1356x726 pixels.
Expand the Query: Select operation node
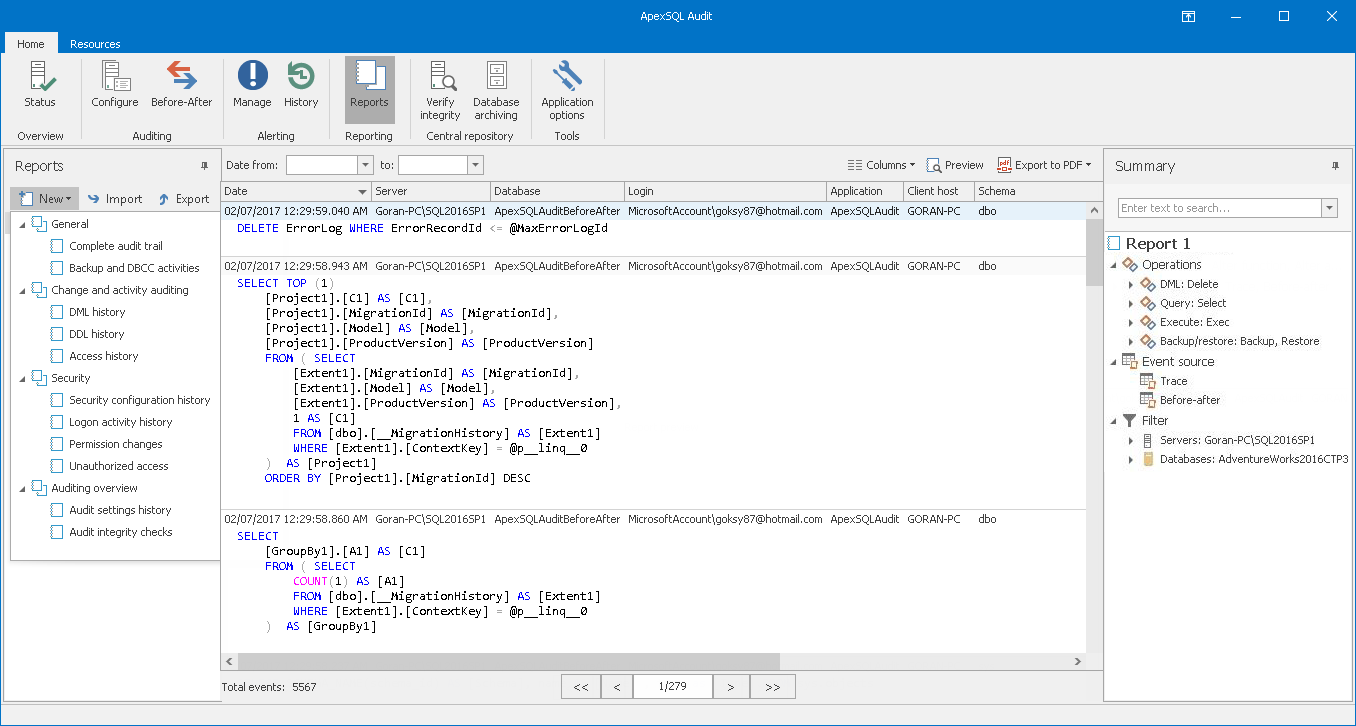(1131, 304)
